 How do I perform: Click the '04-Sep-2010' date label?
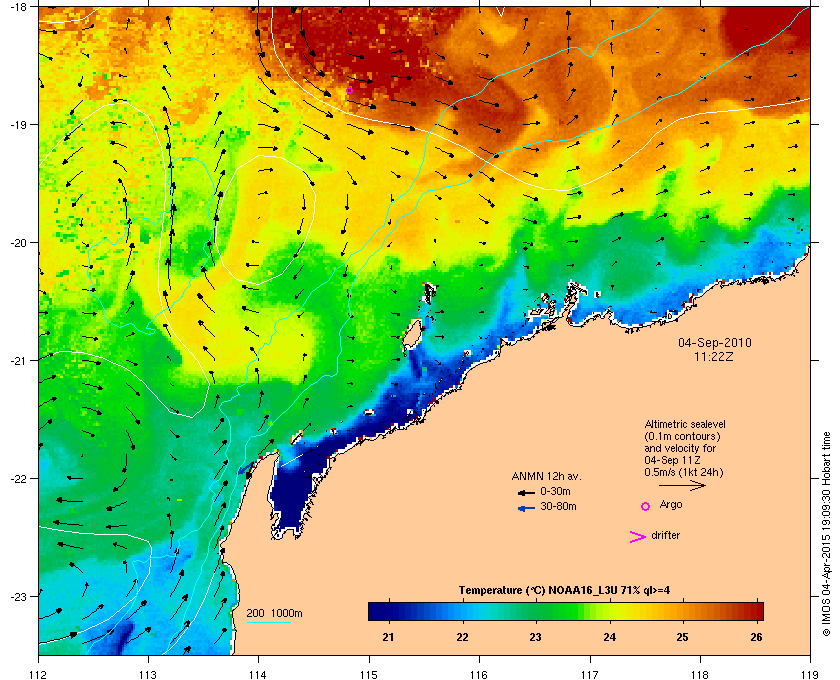pyautogui.click(x=715, y=343)
